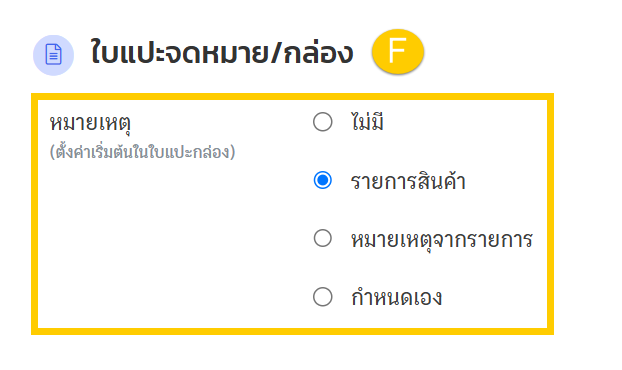Pick the กำหนดเอง radio button
Viewport: 622px width, 370px height.
click(323, 297)
